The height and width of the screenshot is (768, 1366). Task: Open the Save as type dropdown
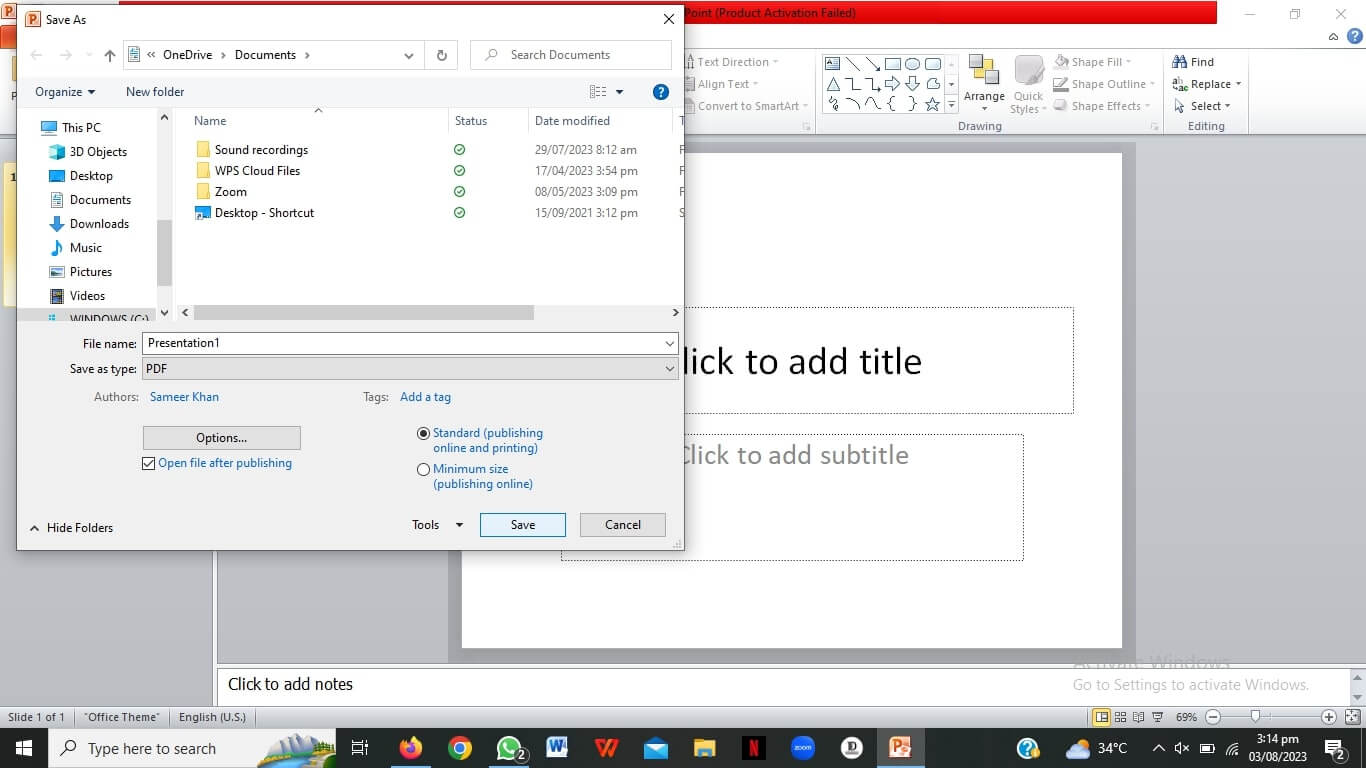[x=670, y=368]
